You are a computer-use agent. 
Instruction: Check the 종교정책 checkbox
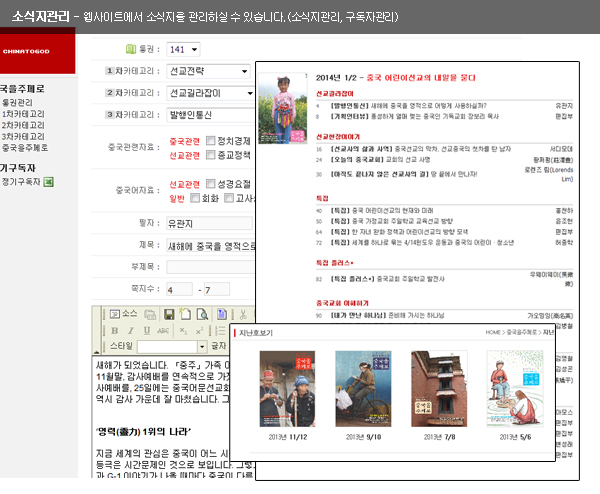pyautogui.click(x=210, y=156)
